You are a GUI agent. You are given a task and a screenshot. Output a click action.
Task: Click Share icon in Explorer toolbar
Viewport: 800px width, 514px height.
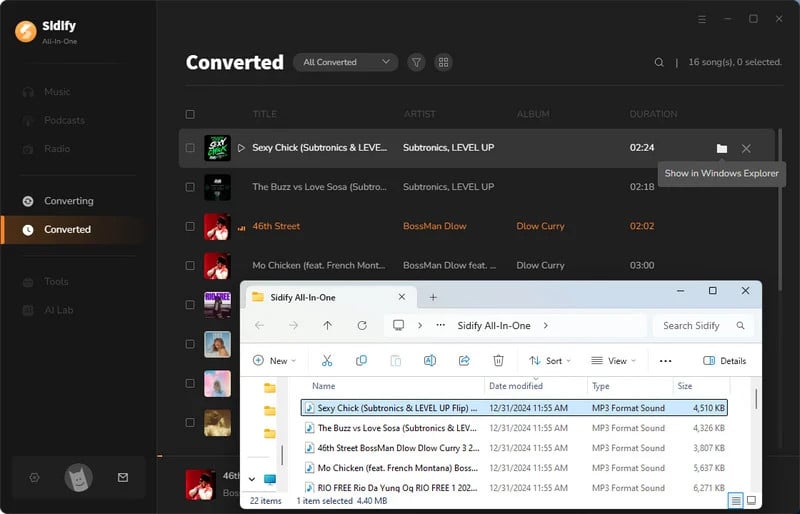[x=464, y=361]
